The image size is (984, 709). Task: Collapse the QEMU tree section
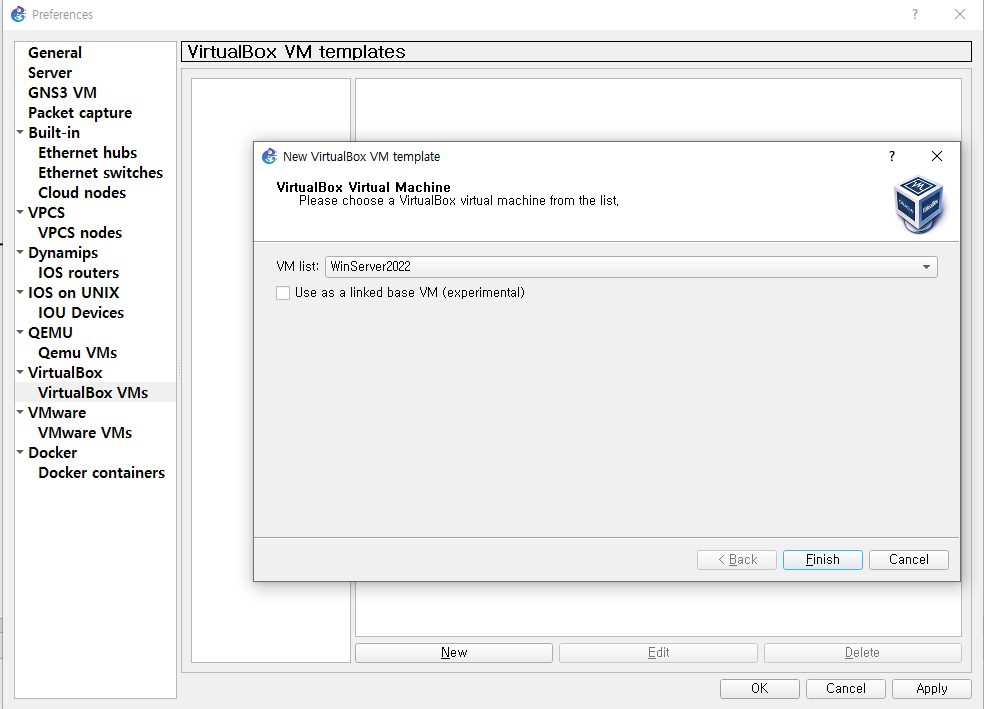(x=20, y=333)
